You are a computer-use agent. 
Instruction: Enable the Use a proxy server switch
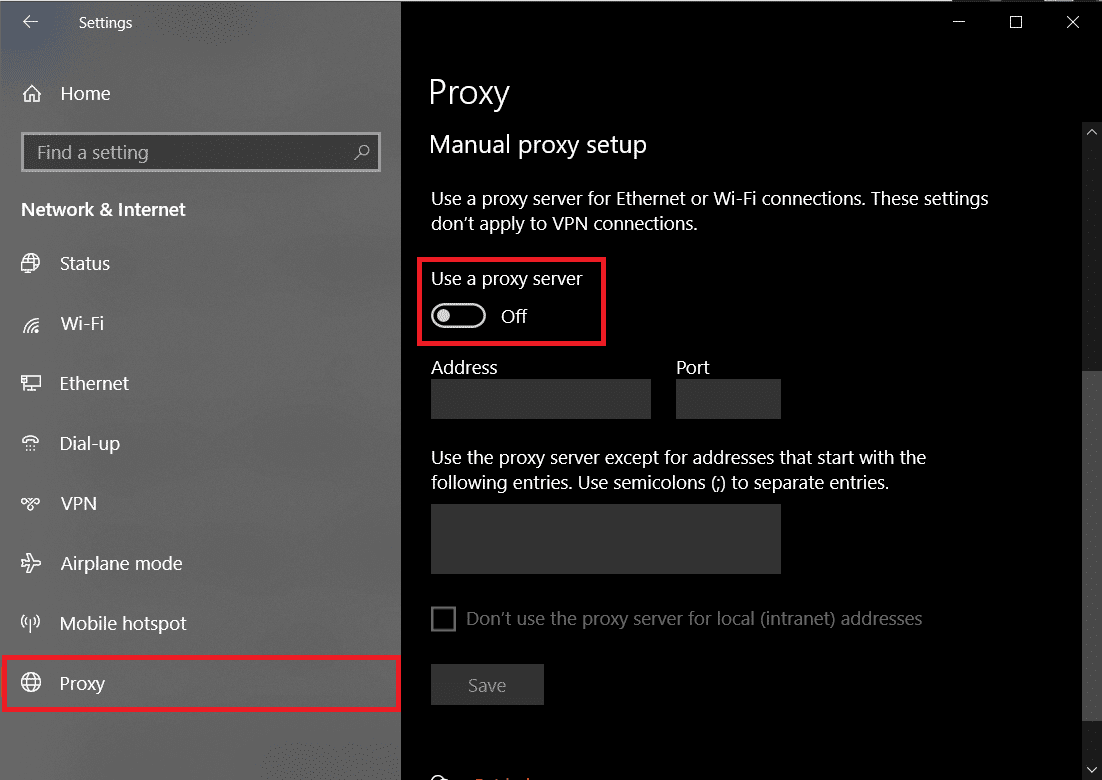click(458, 315)
